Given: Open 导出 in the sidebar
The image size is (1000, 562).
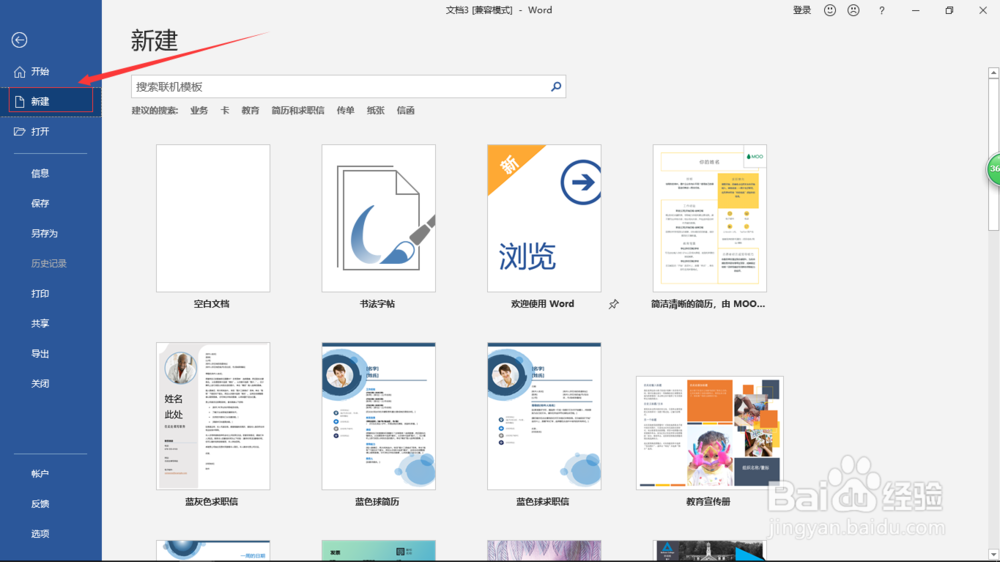Looking at the screenshot, I should pyautogui.click(x=40, y=353).
